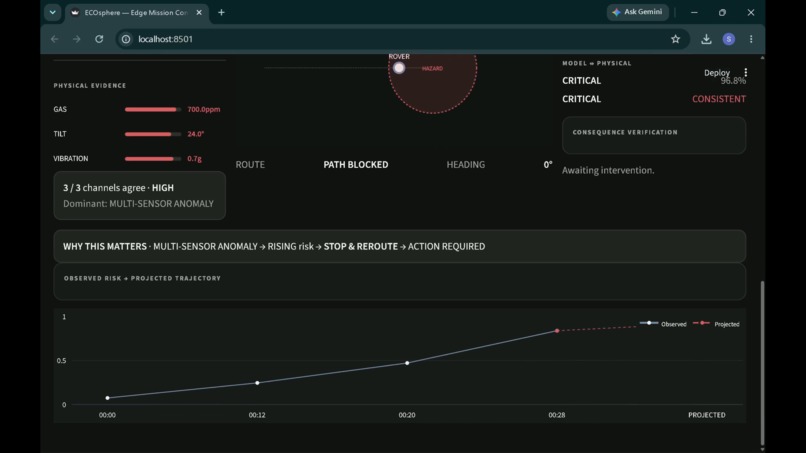806x453 pixels.
Task: Open a new browser tab
Action: (x=221, y=12)
